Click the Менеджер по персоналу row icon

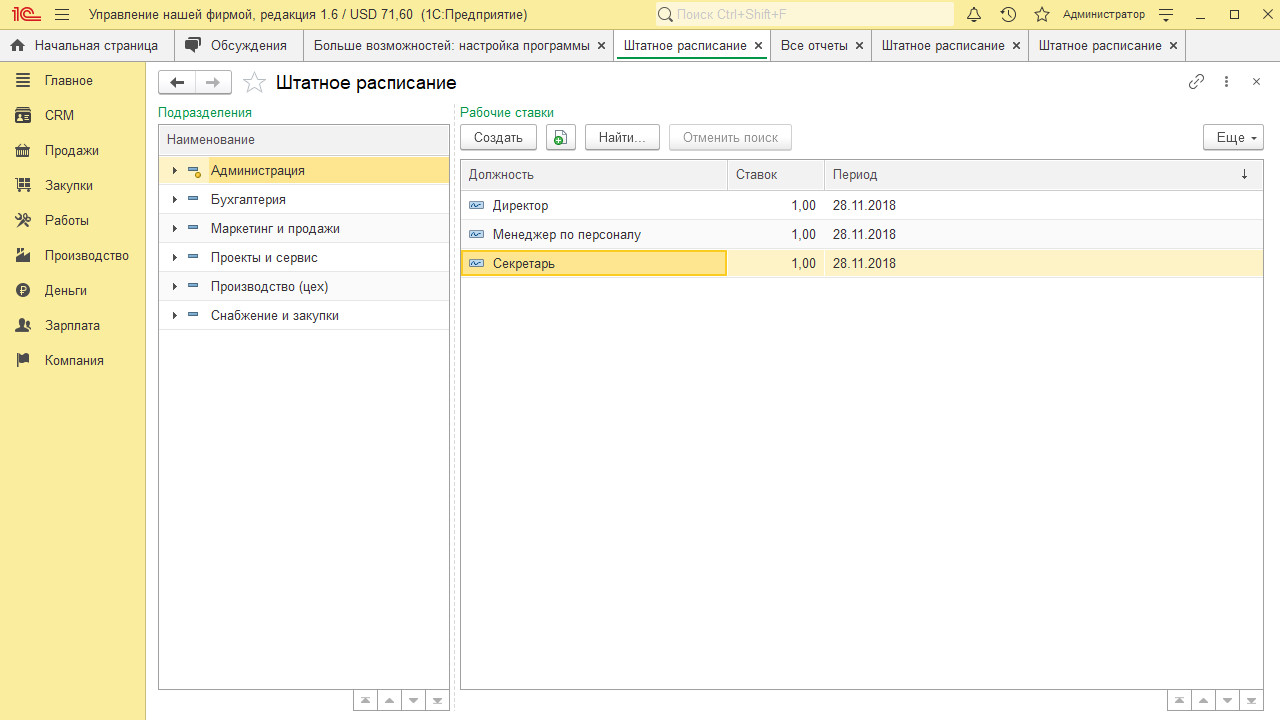click(x=477, y=235)
